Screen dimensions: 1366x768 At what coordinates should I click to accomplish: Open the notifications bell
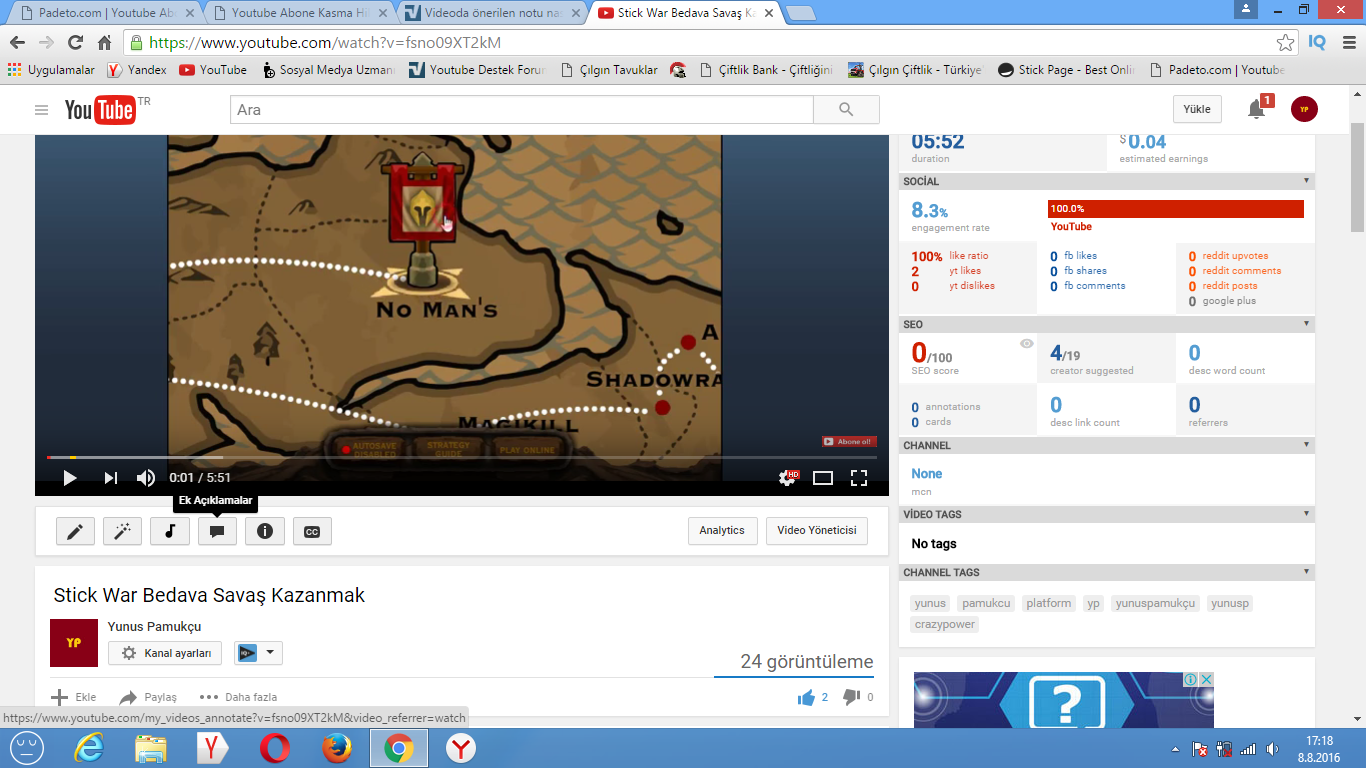pyautogui.click(x=1257, y=110)
